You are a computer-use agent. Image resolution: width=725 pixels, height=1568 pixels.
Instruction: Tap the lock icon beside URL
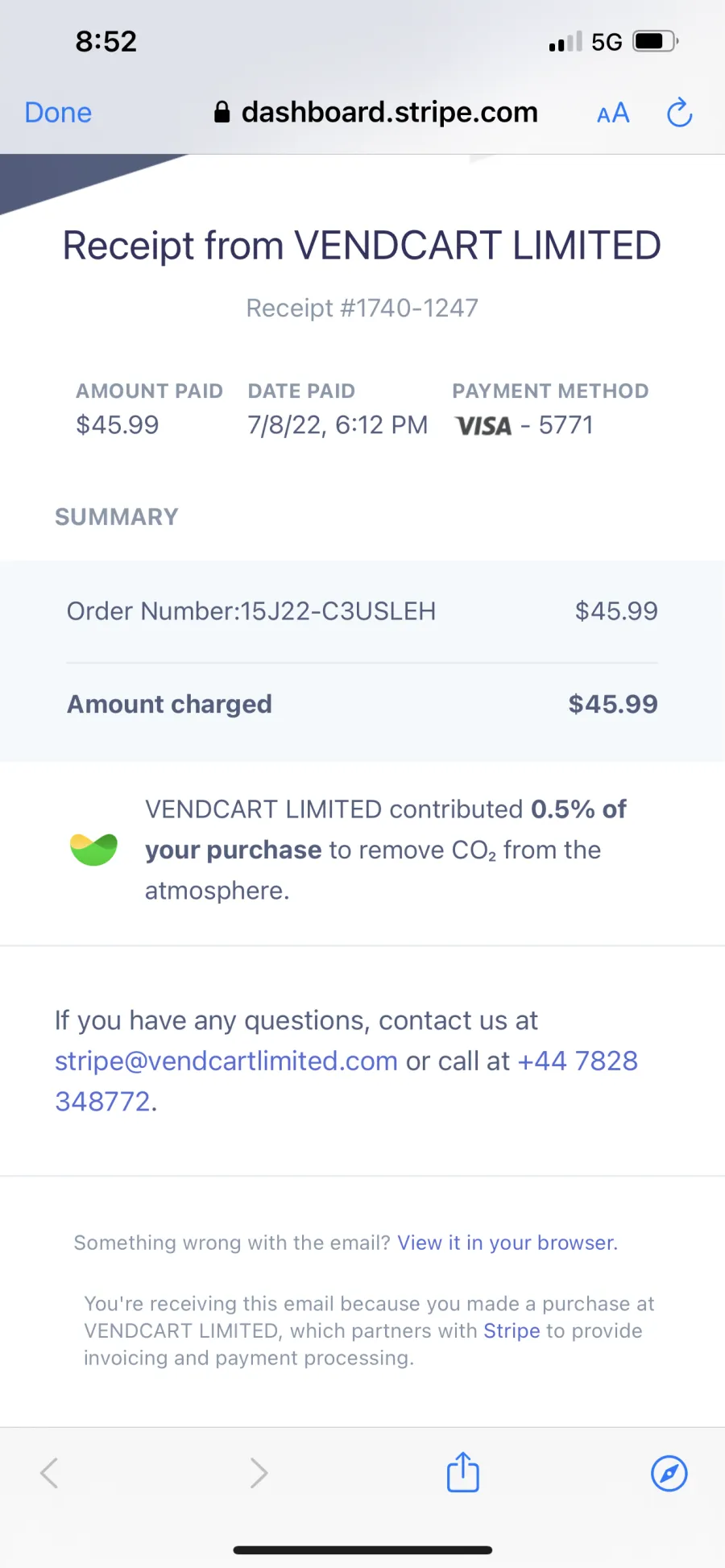222,112
